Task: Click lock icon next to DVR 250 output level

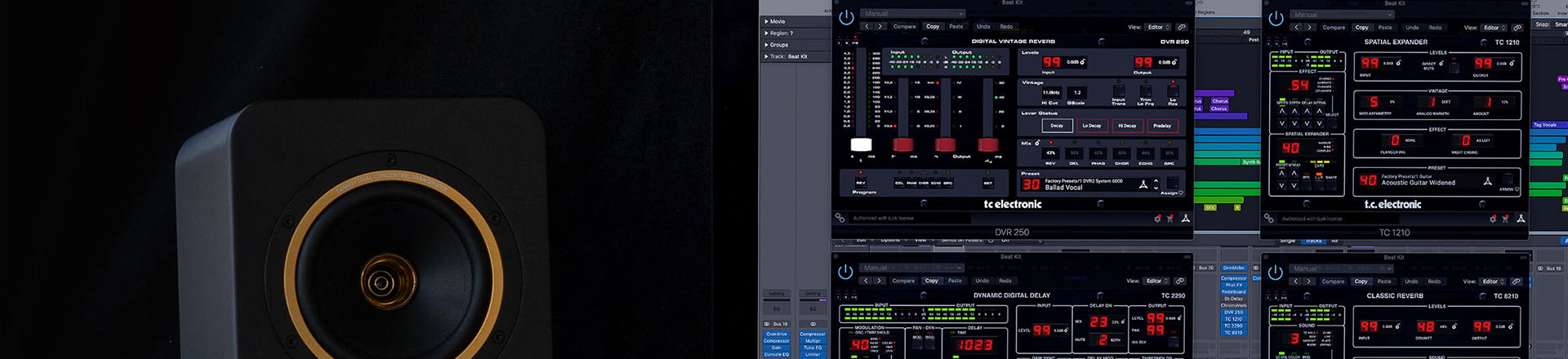Action: click(1174, 62)
